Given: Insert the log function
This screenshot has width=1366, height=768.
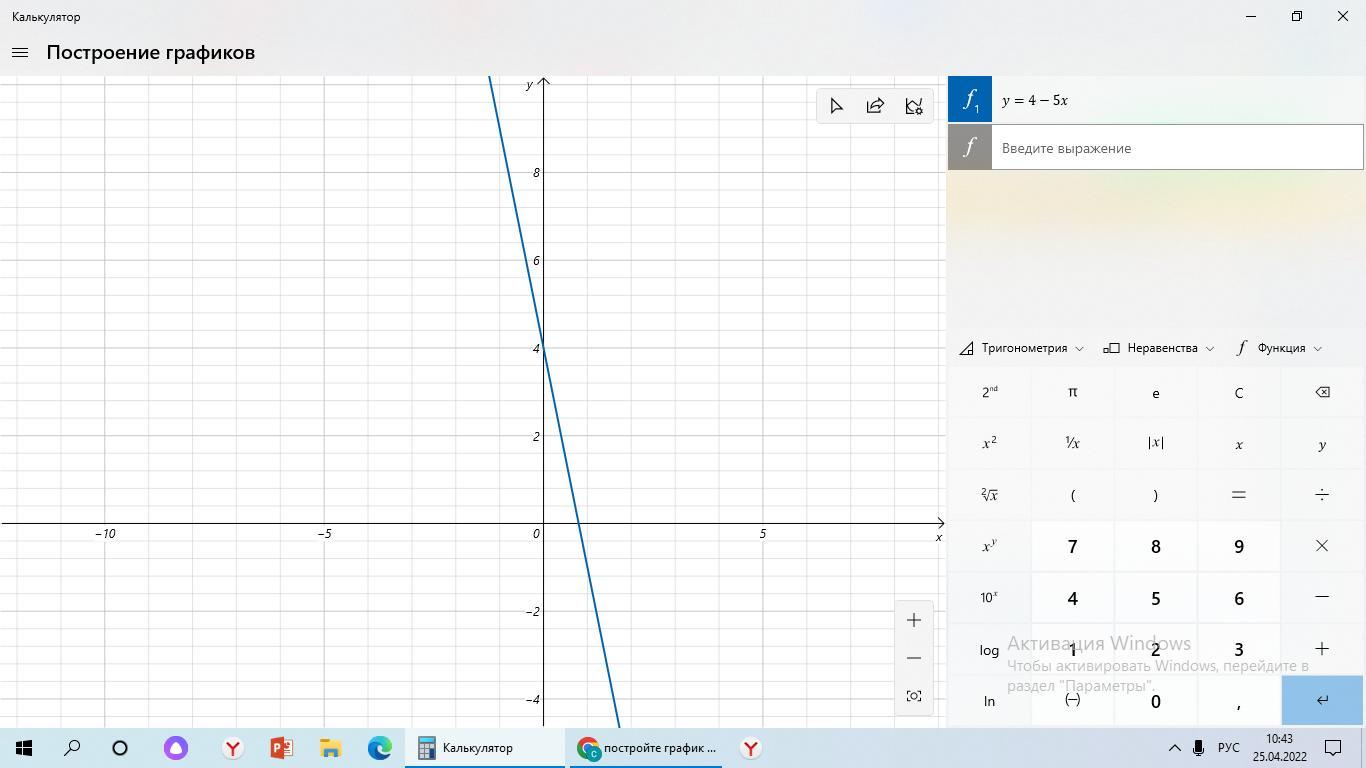Looking at the screenshot, I should point(989,650).
